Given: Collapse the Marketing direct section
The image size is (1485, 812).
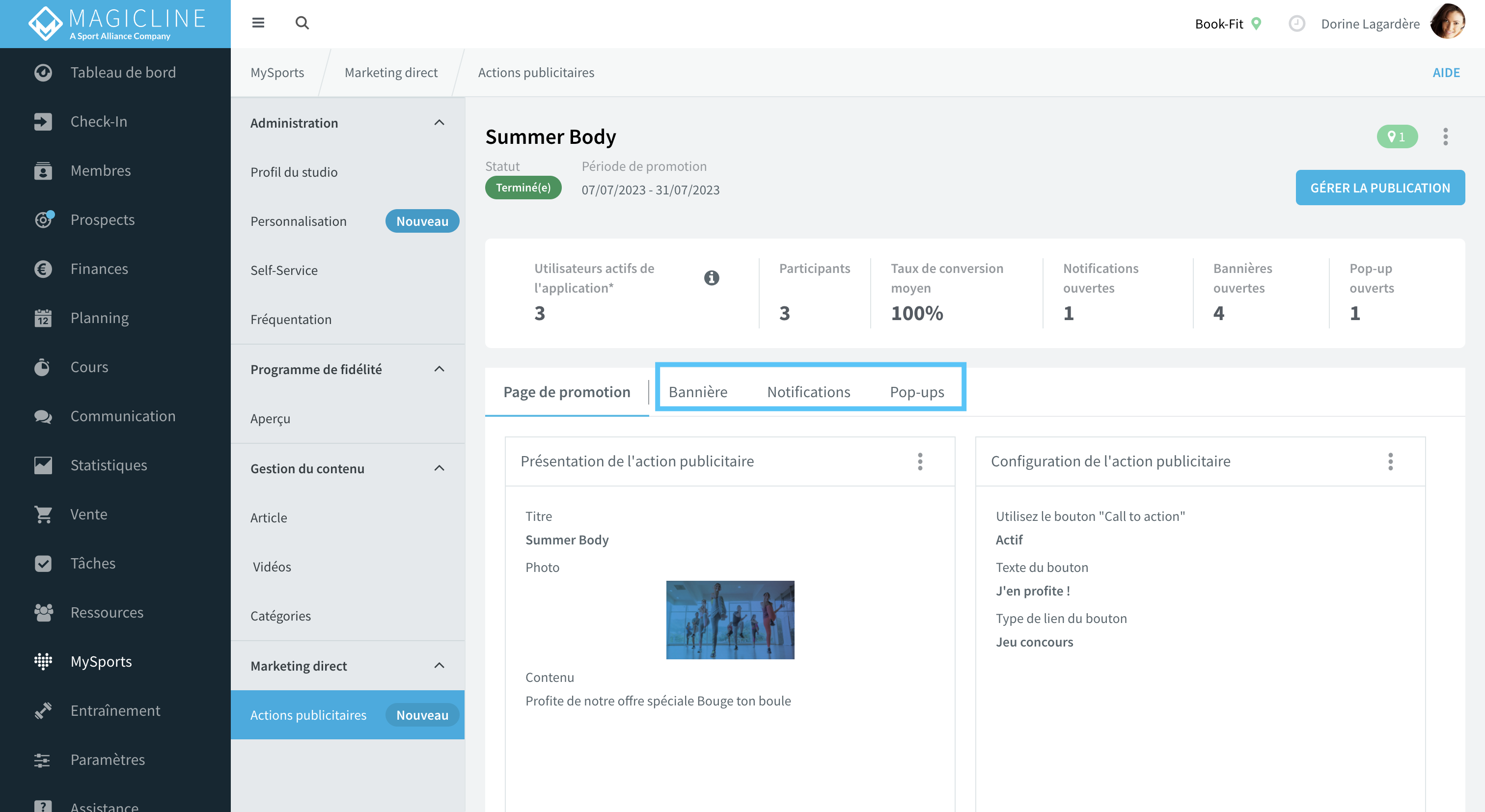Looking at the screenshot, I should [440, 666].
